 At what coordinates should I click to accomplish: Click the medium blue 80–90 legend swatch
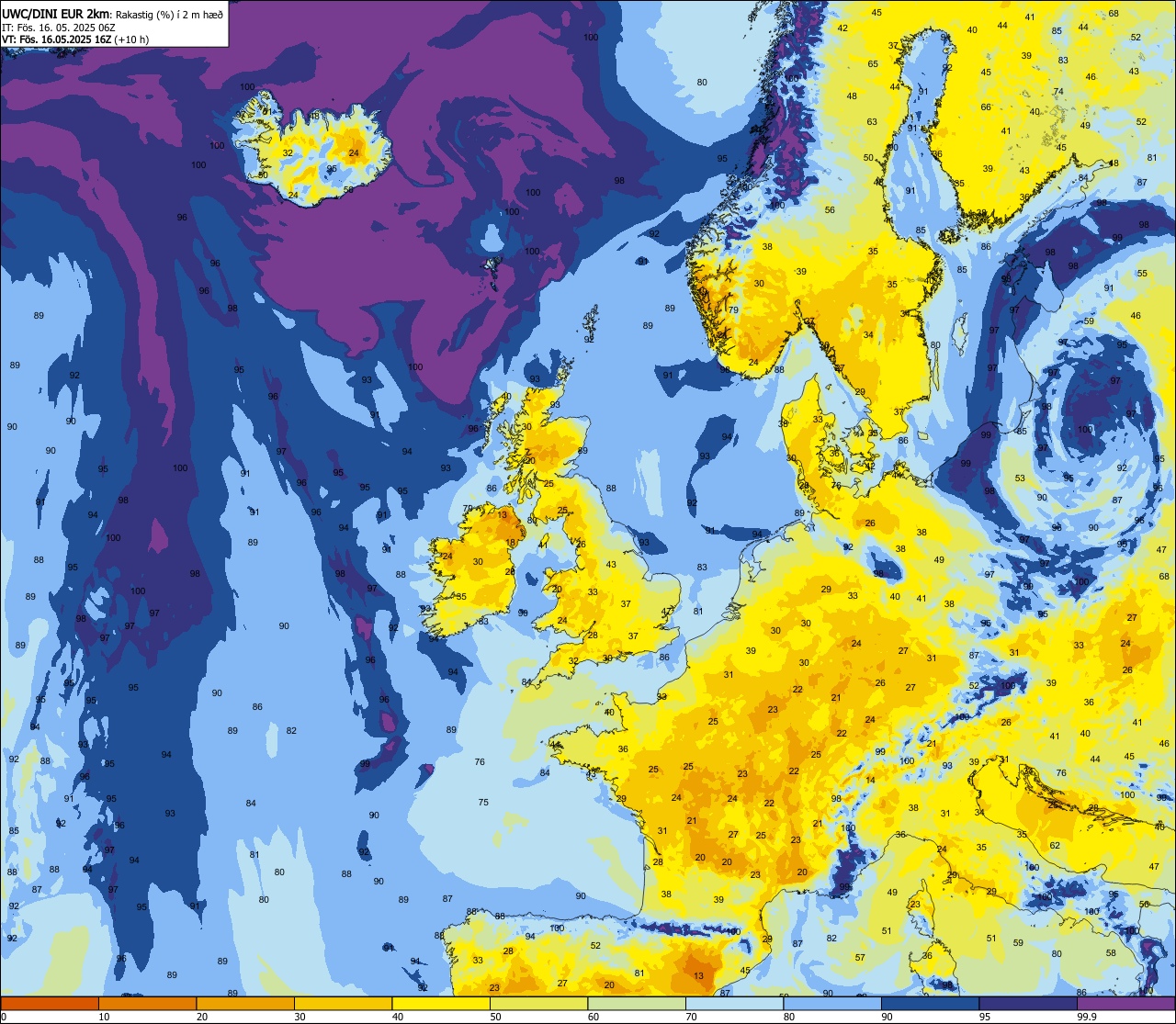pos(832,1003)
